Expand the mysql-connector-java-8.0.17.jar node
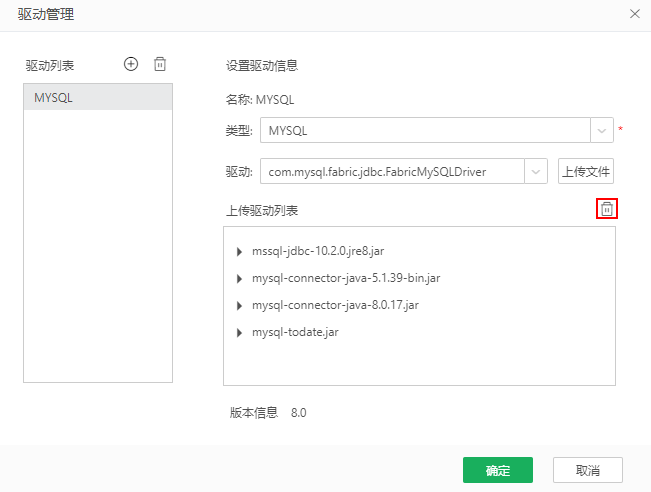The width and height of the screenshot is (651, 492). click(239, 305)
